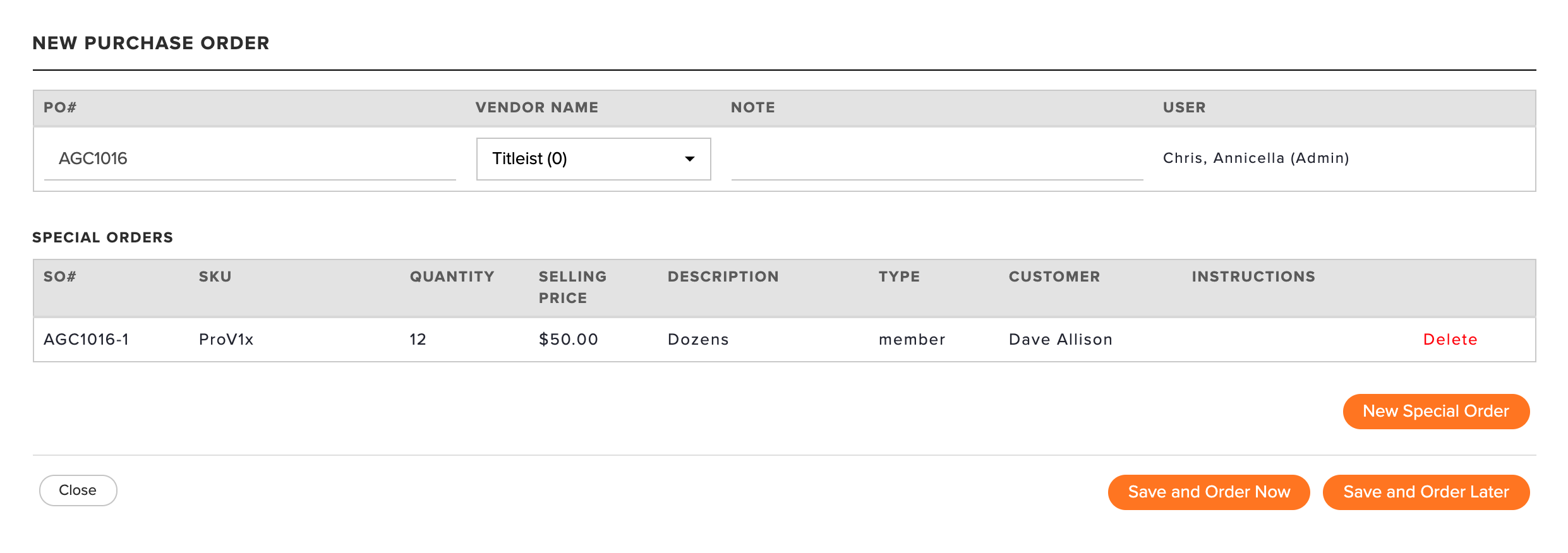Choose Save and Order Now
Viewport: 1568px width, 553px height.
(x=1209, y=492)
